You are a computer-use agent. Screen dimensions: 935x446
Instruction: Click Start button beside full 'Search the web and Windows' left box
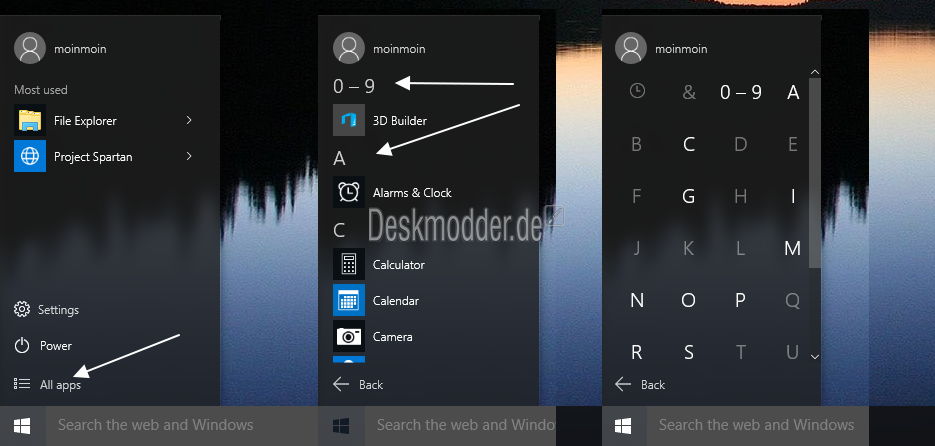click(x=22, y=426)
